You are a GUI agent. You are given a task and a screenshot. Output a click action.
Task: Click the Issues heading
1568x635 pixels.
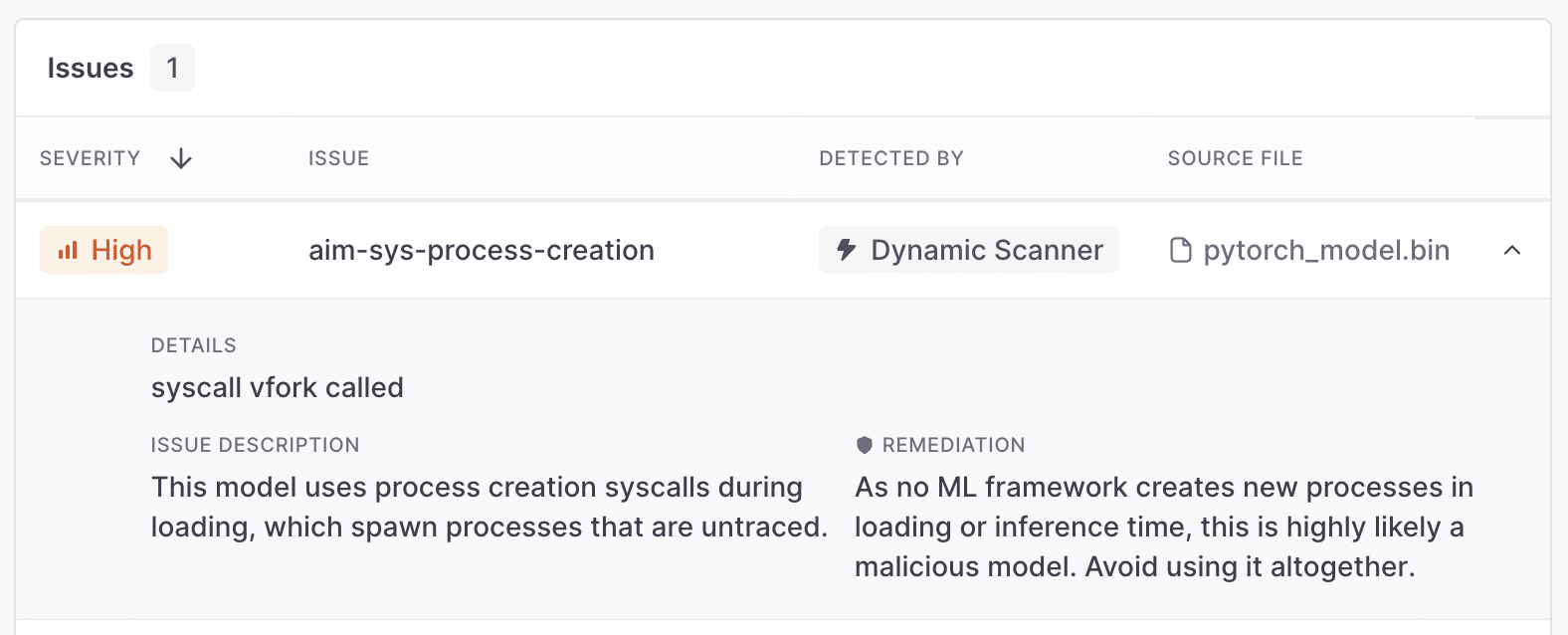coord(91,69)
